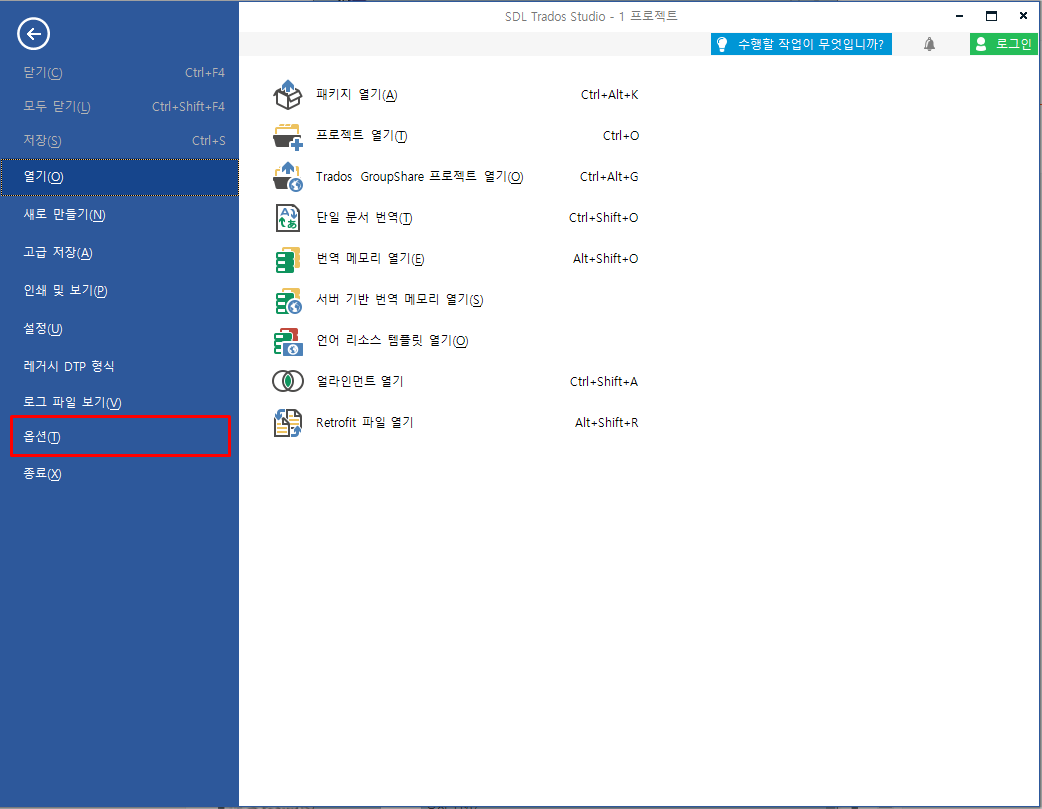Click the 프로젝트 열기 folder icon
1042x809 pixels.
pos(288,136)
